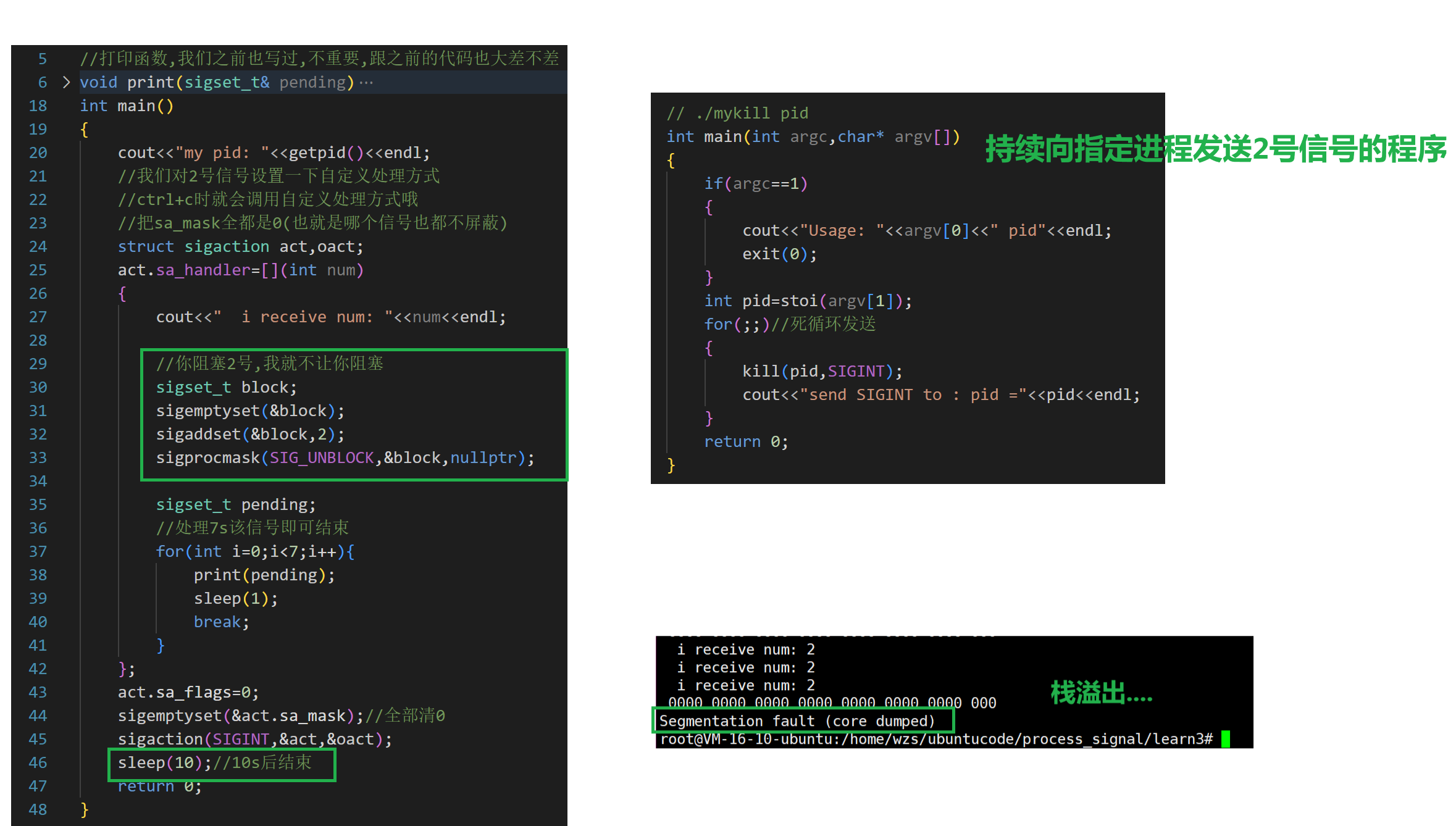Screen dimensions: 1456x826
Task: Click the struct sigaction act,oact declaration
Action: pyautogui.click(x=240, y=247)
